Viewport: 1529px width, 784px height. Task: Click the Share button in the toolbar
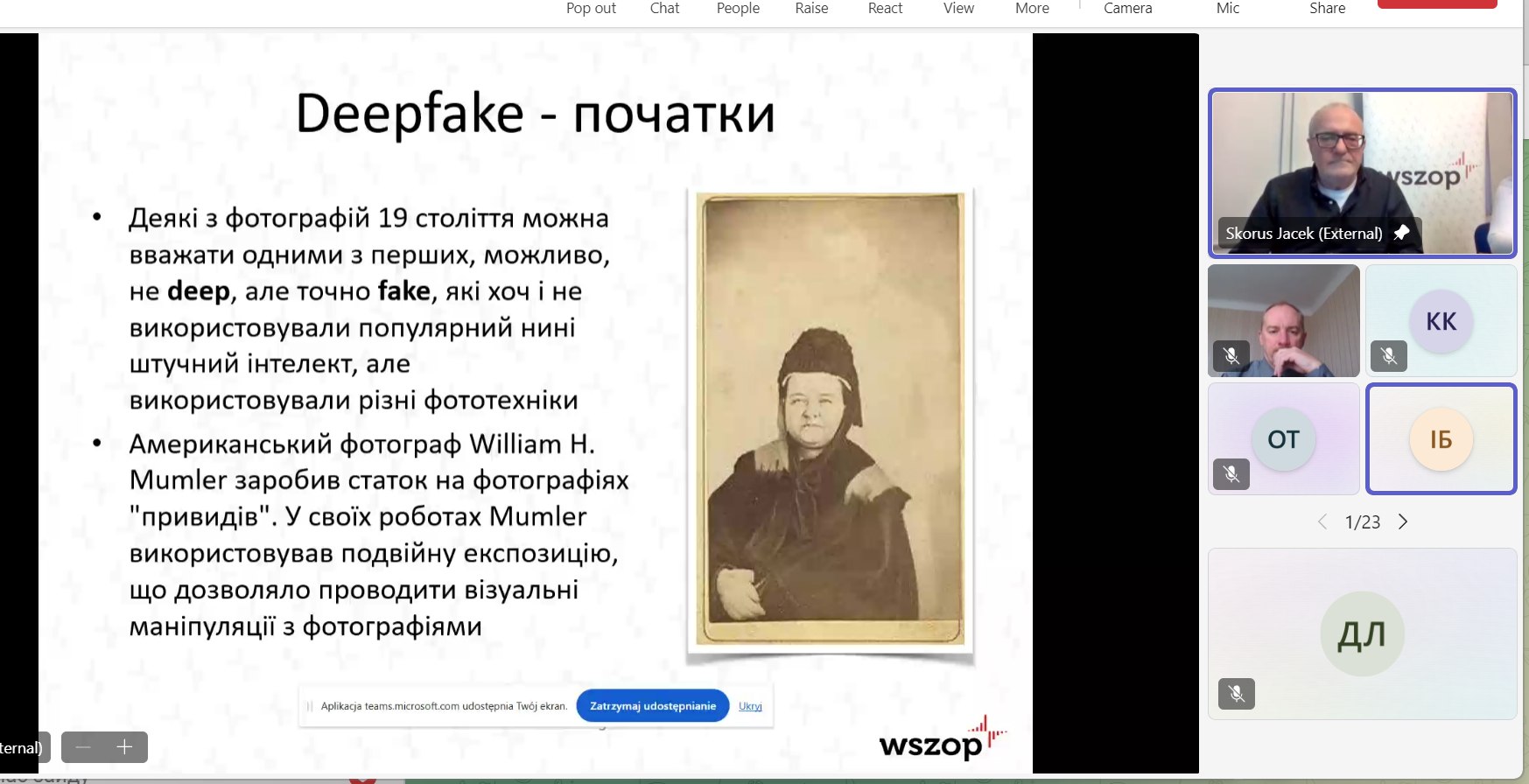[1327, 8]
